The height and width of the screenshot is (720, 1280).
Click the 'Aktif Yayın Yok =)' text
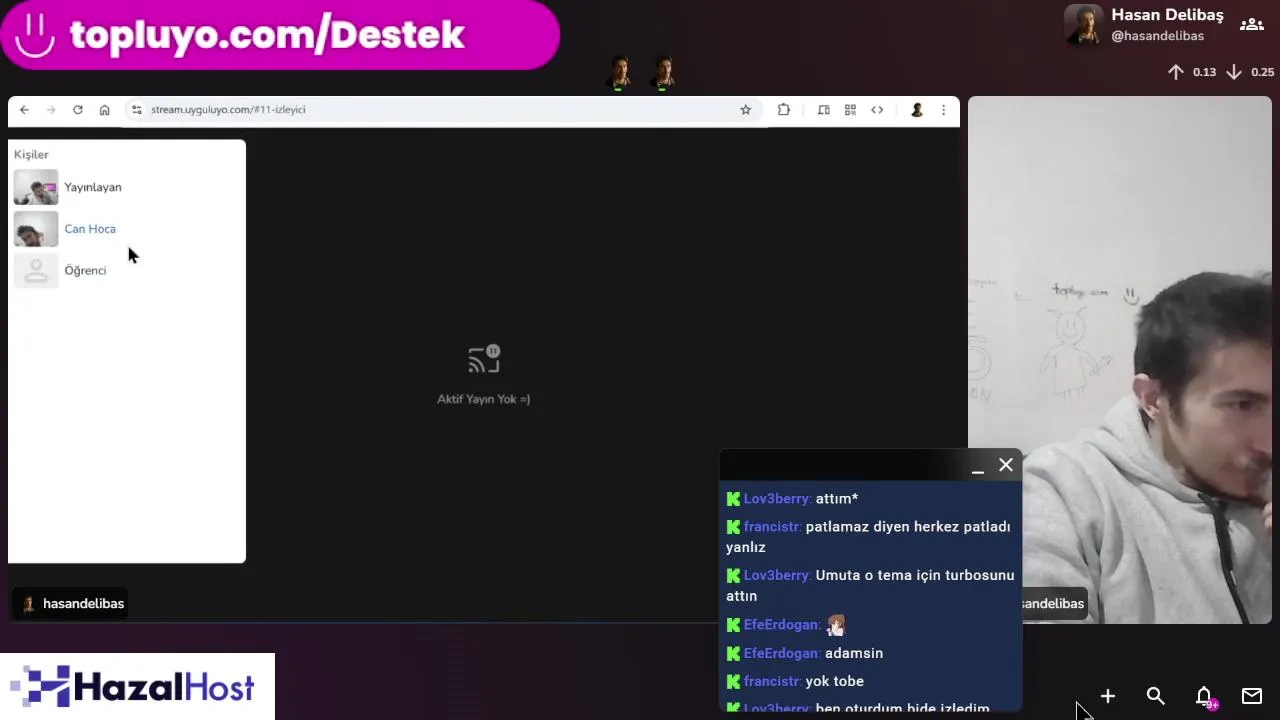click(x=483, y=399)
